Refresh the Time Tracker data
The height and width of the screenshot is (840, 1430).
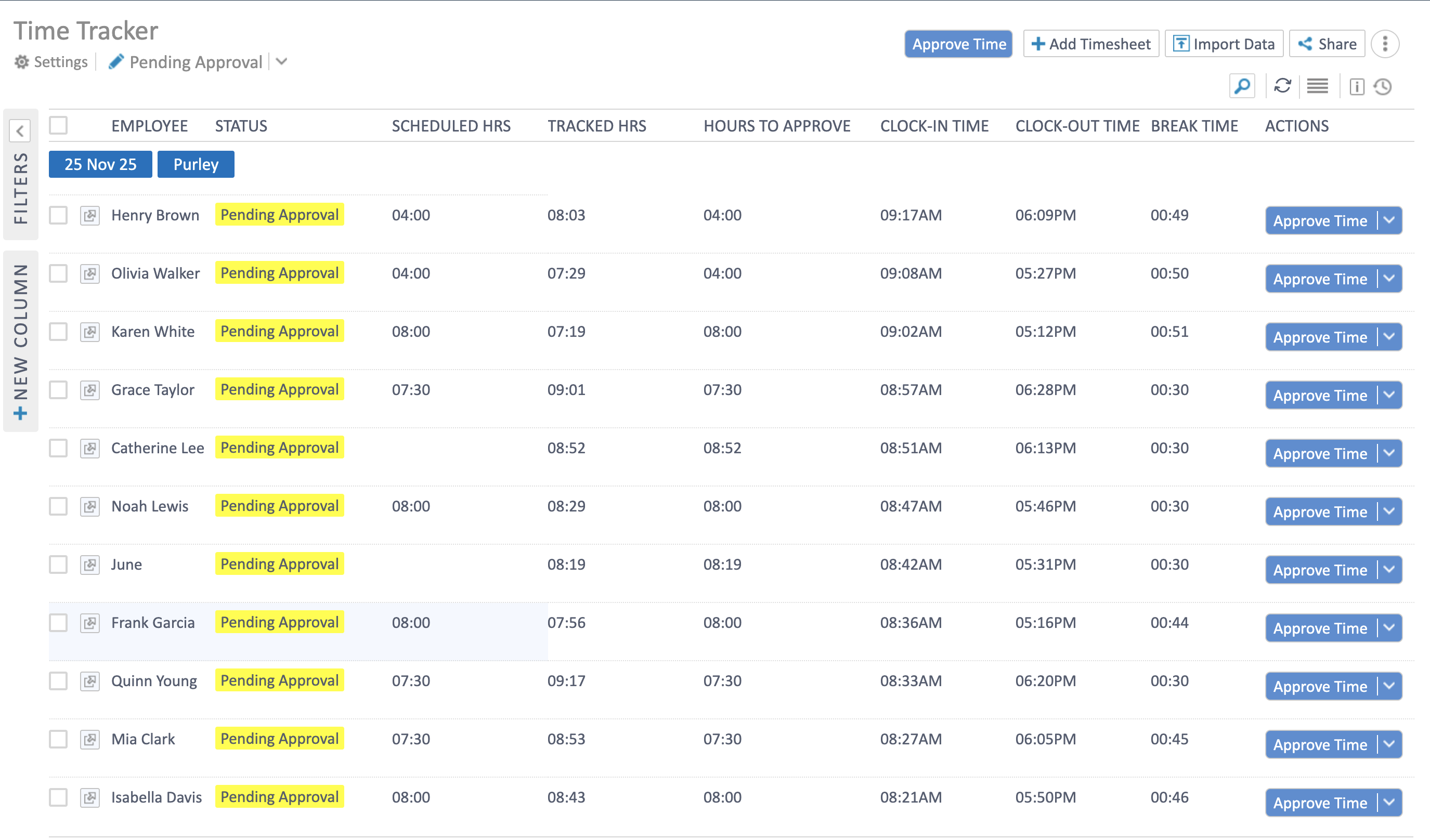pyautogui.click(x=1283, y=86)
